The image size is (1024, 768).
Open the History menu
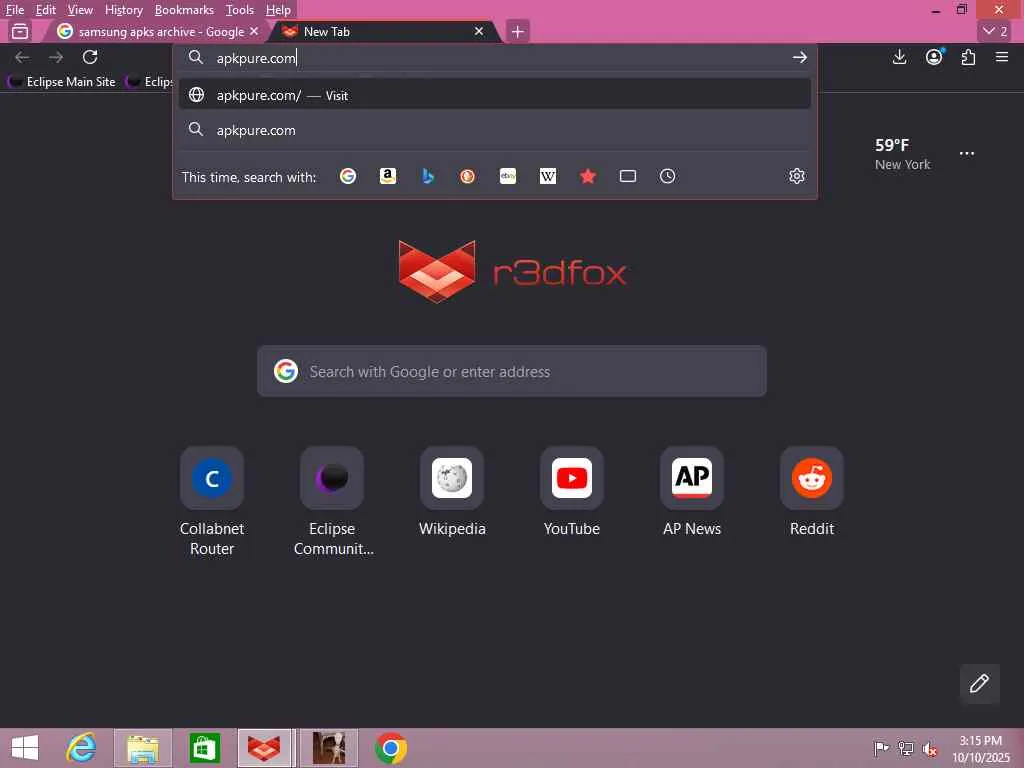123,10
